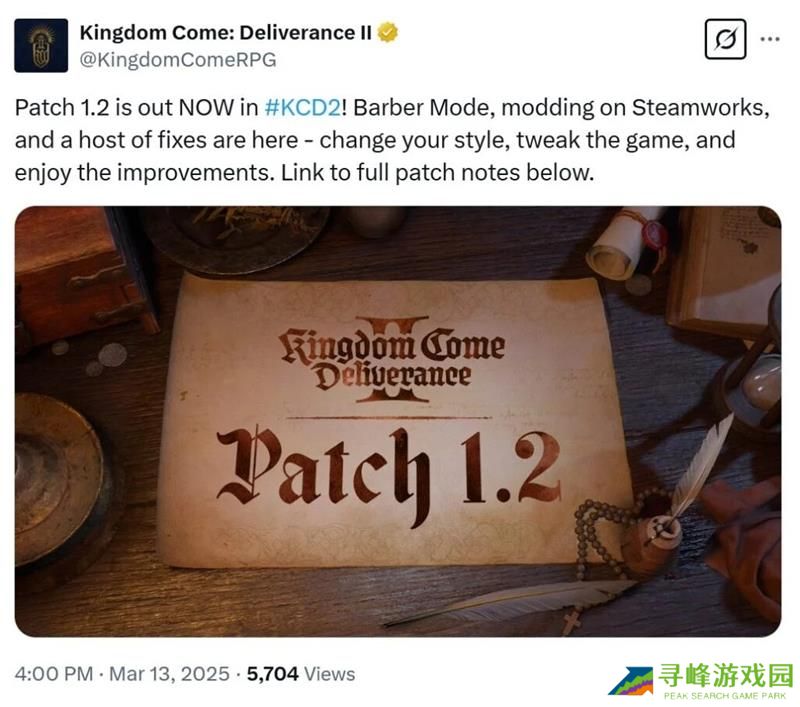Screen dimensions: 800x707
Task: Click the PEAK SEARCH GAME PARK caption
Action: (x=725, y=696)
